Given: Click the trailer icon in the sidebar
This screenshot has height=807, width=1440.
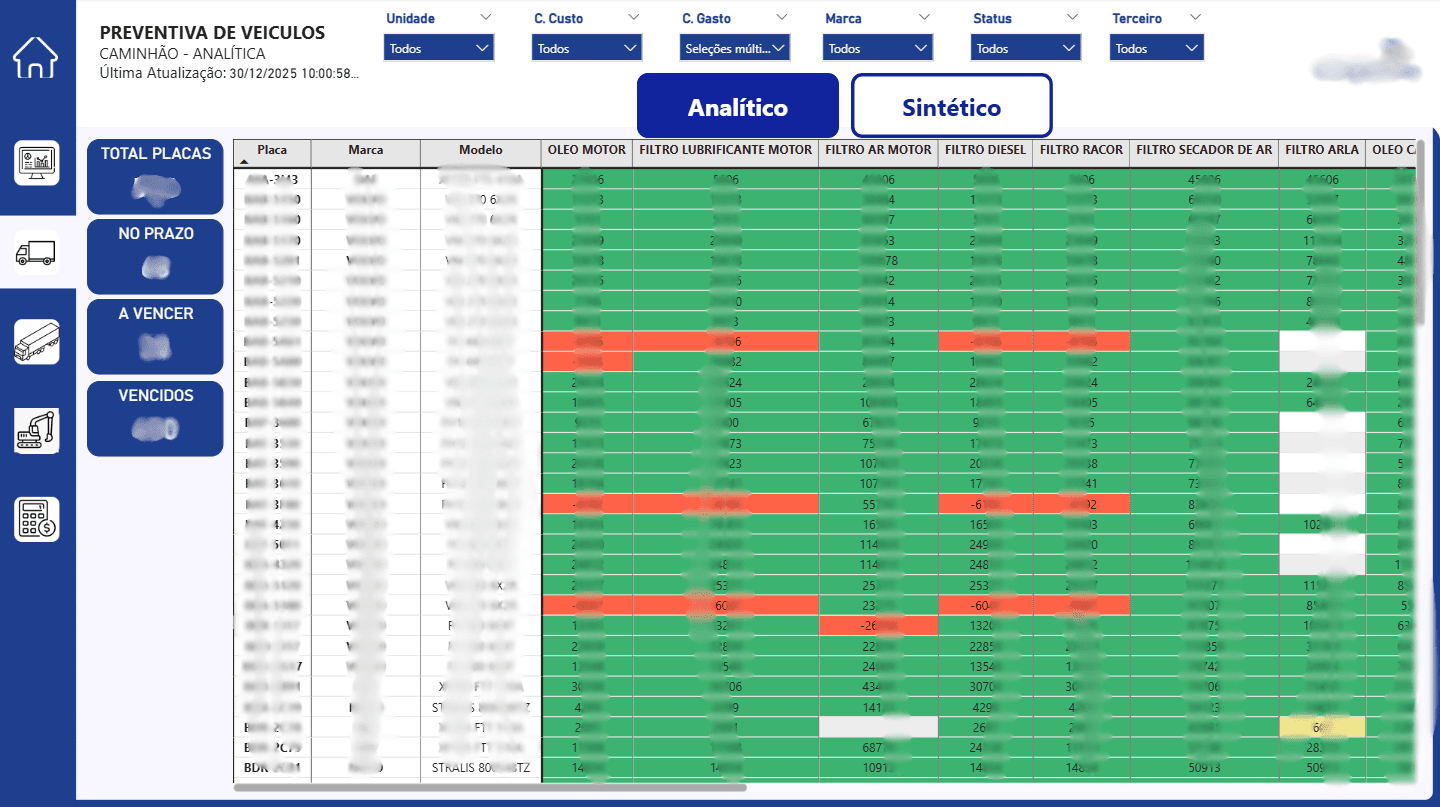Looking at the screenshot, I should tap(36, 342).
